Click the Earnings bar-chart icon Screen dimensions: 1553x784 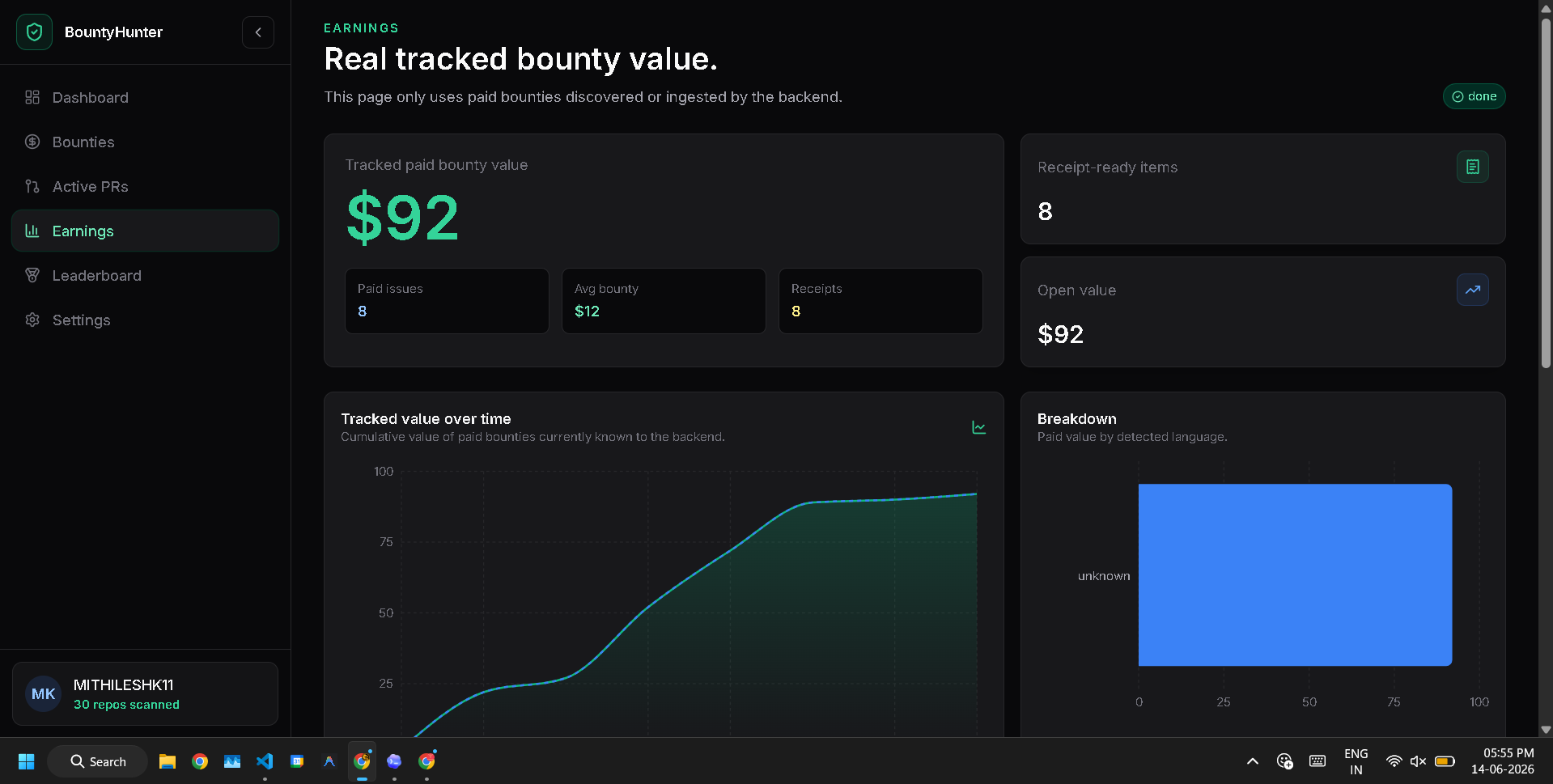pyautogui.click(x=32, y=231)
